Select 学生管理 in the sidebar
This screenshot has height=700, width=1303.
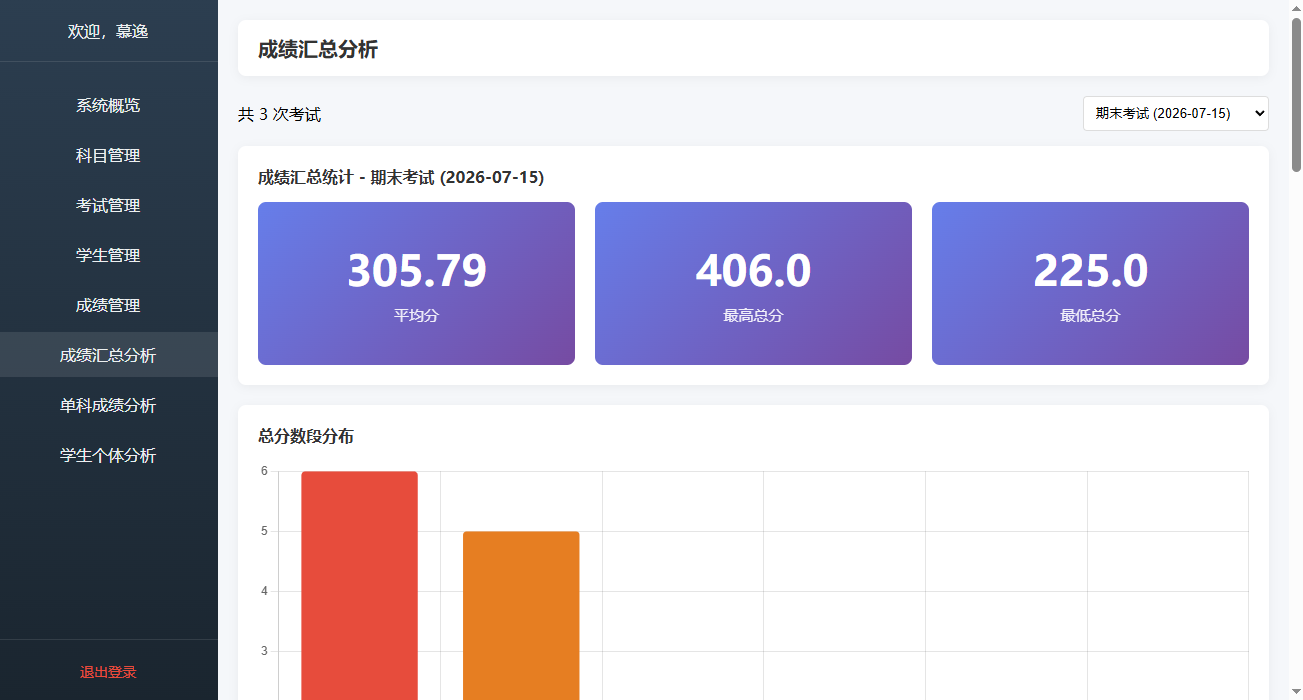pyautogui.click(x=108, y=256)
